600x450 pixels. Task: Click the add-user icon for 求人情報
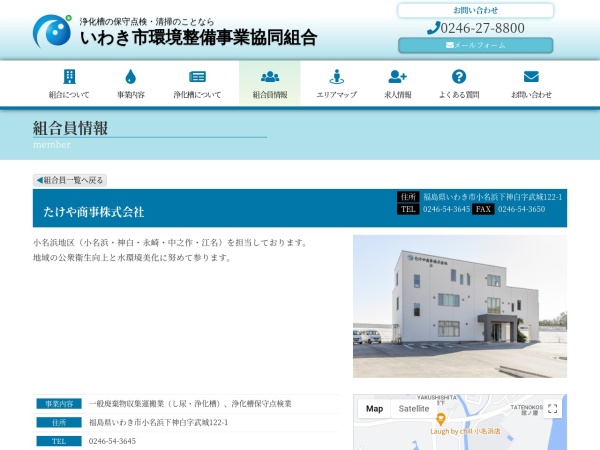pyautogui.click(x=398, y=77)
